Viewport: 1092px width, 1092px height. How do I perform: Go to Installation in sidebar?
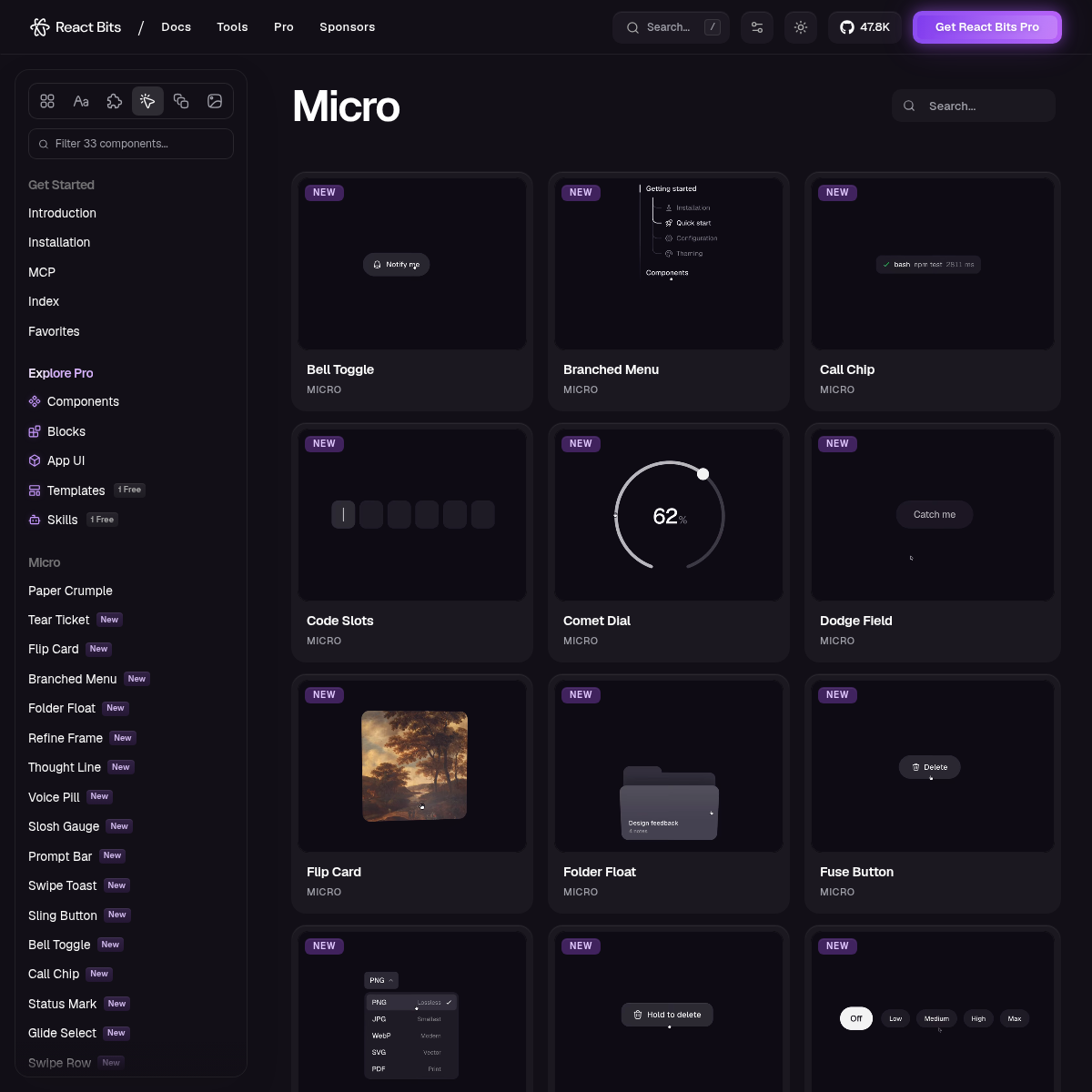[x=59, y=242]
